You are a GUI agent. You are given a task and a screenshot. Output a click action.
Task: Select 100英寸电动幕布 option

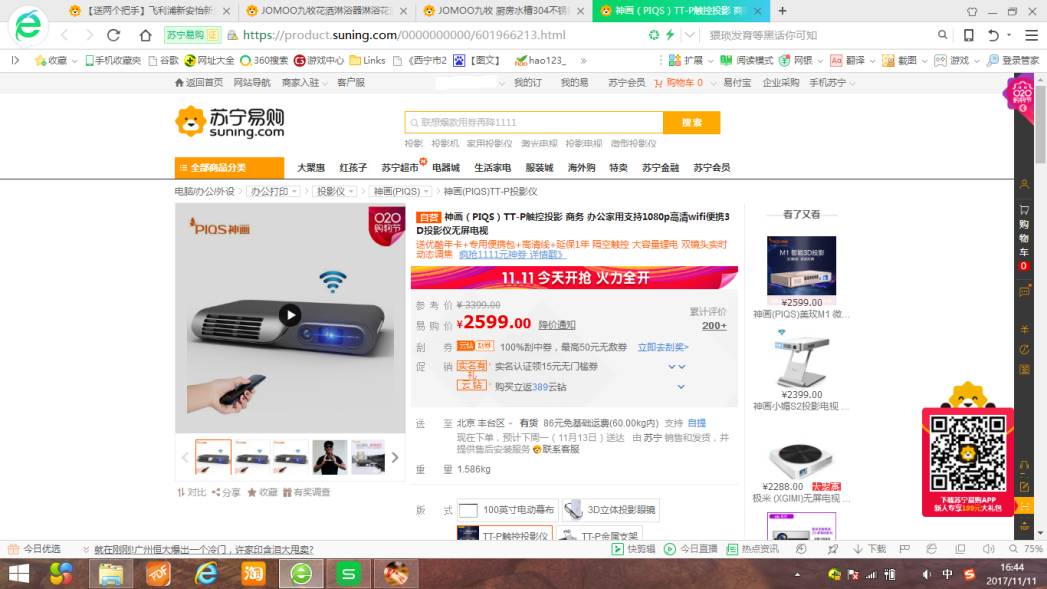coord(507,510)
